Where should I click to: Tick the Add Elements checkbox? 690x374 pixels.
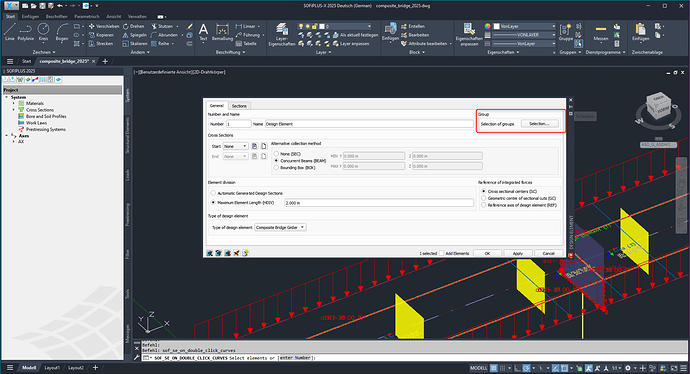pos(442,253)
